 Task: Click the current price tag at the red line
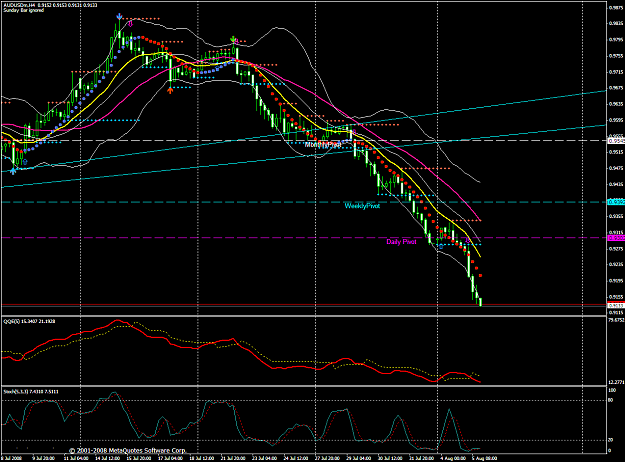pos(616,305)
